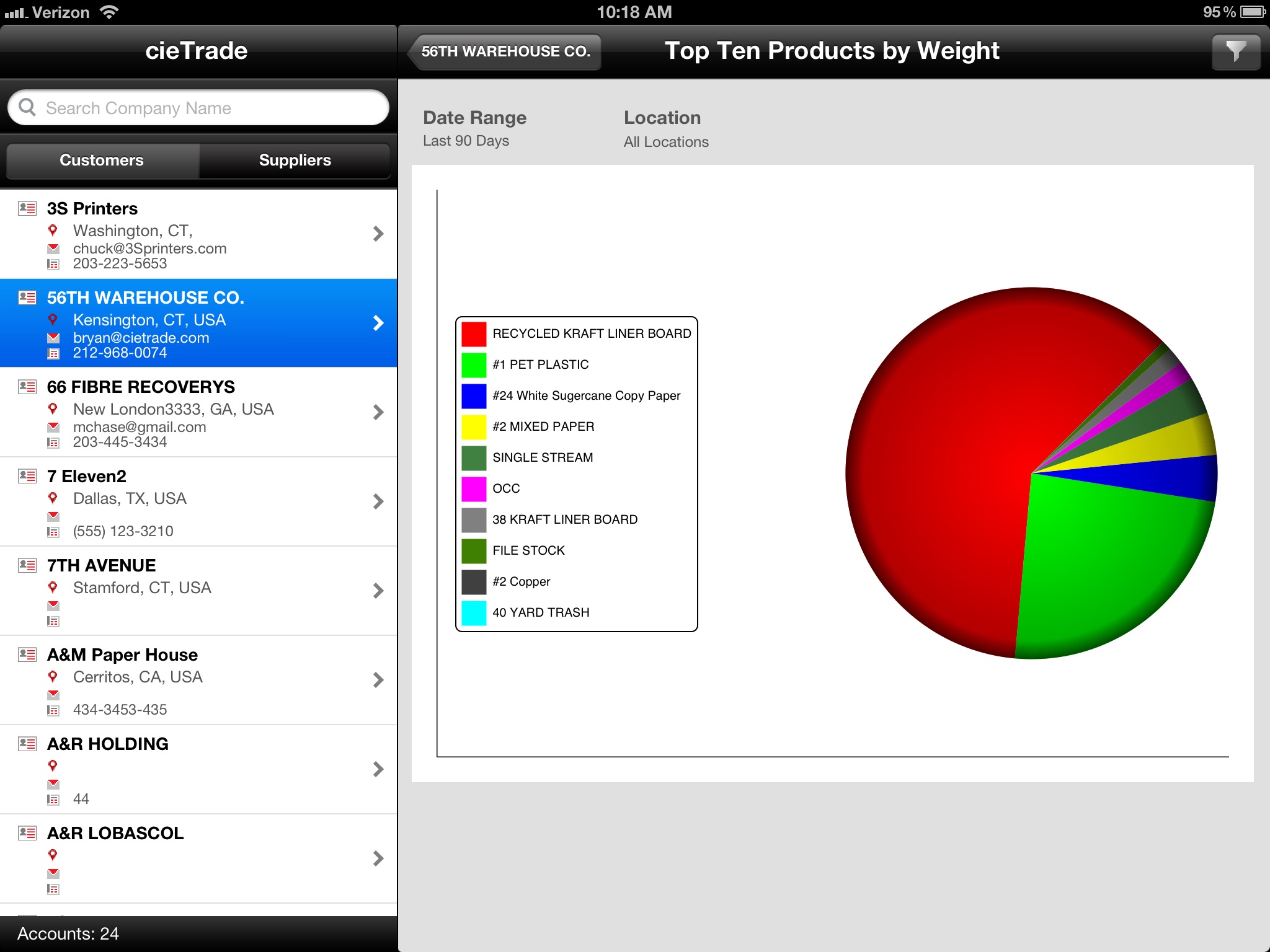The image size is (1270, 952).
Task: Select yellow #2 MIXED PAPER swatch
Action: tap(474, 427)
